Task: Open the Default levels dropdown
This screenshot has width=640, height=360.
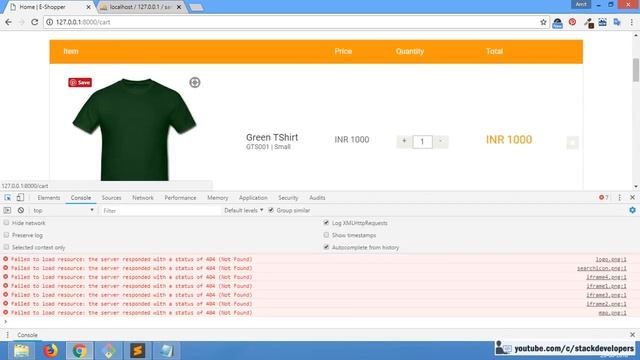Action: click(244, 210)
